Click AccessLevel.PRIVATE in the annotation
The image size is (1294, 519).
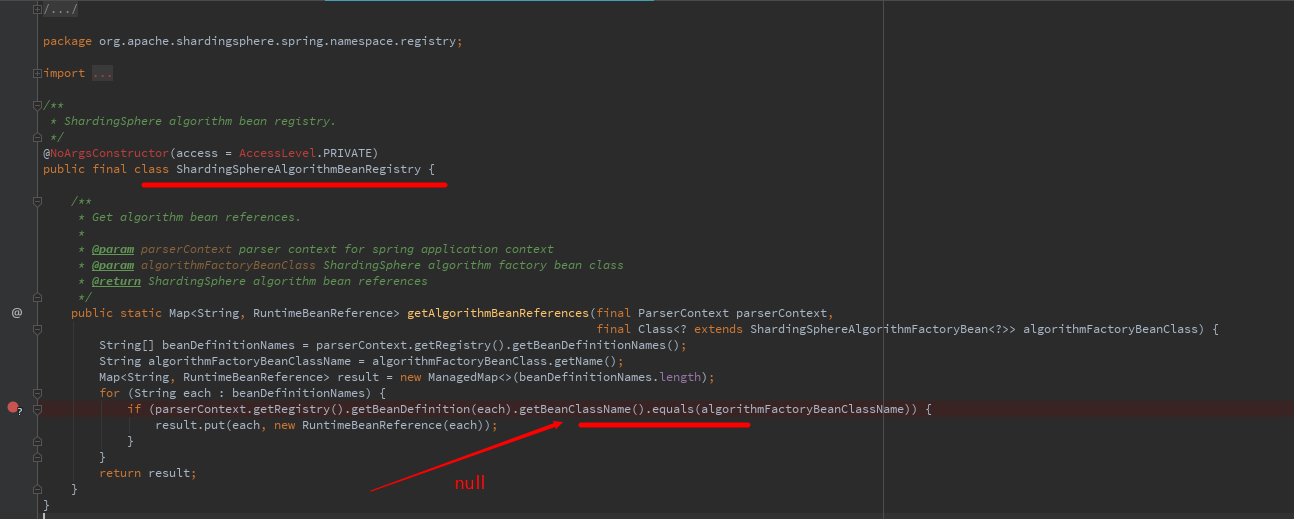(304, 153)
